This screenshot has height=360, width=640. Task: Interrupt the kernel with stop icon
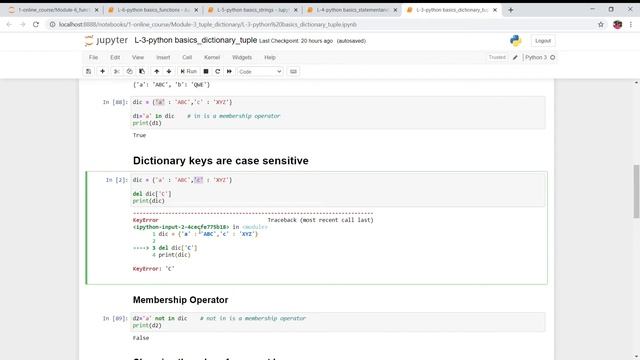(x=206, y=71)
